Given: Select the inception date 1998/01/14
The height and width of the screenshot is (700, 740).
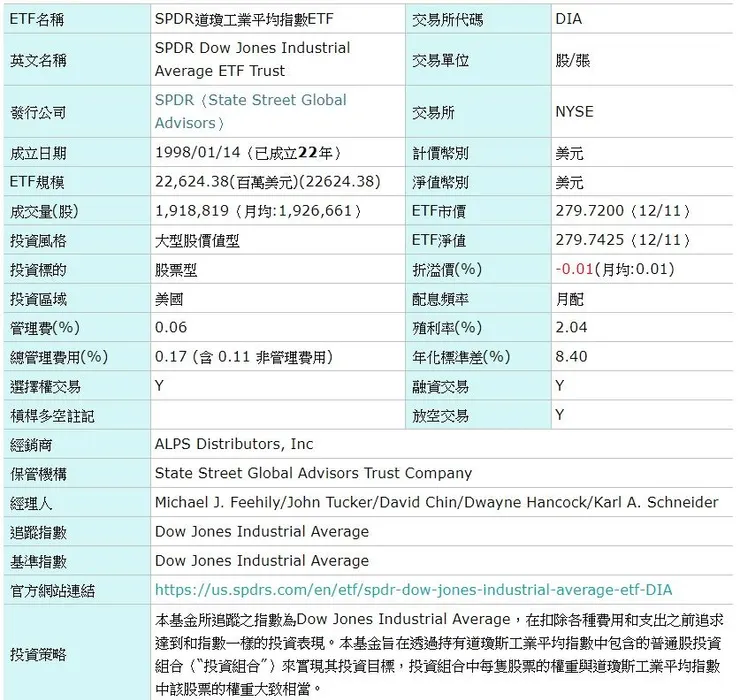Looking at the screenshot, I should [198, 152].
